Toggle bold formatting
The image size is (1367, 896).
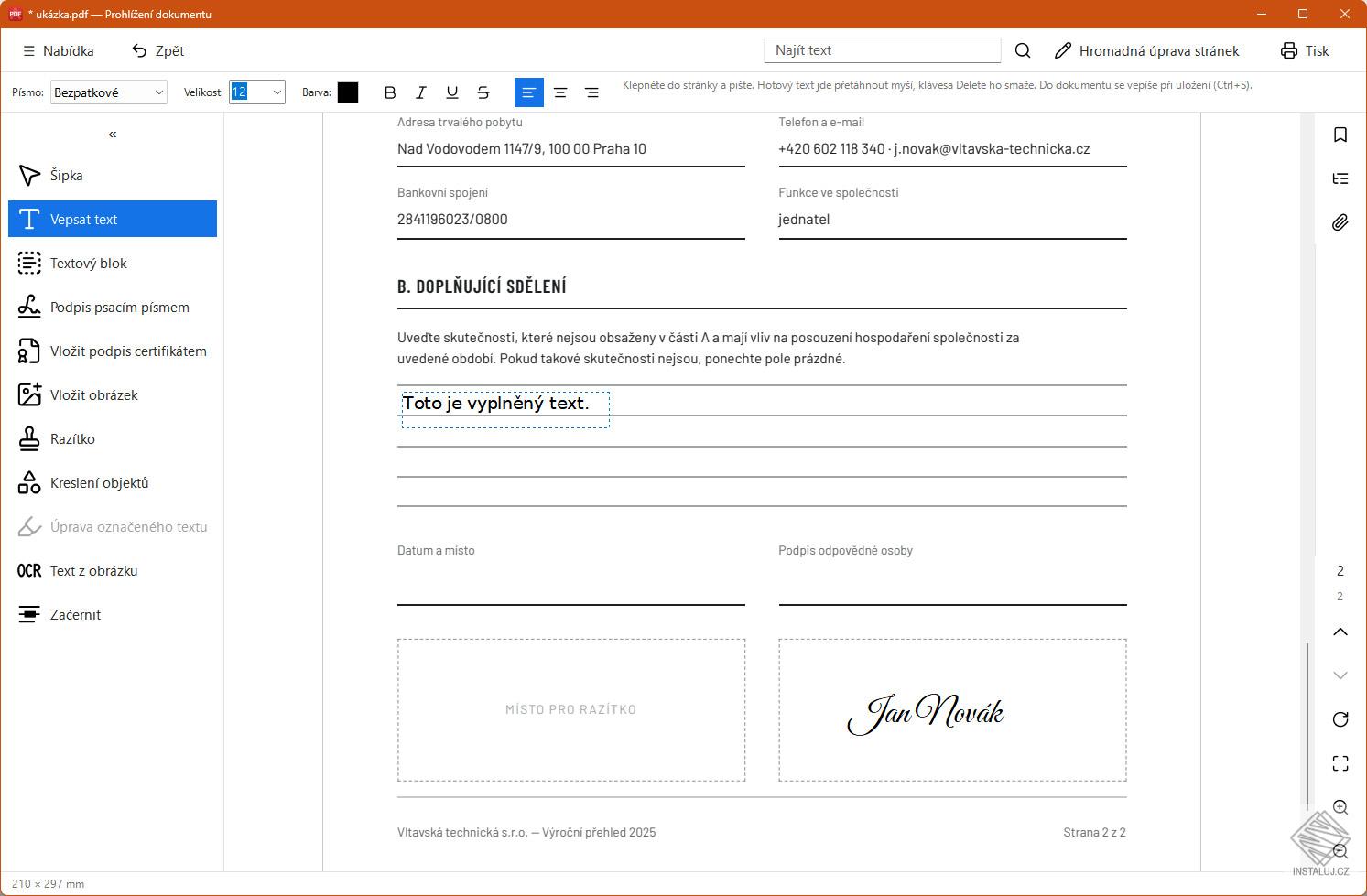390,92
